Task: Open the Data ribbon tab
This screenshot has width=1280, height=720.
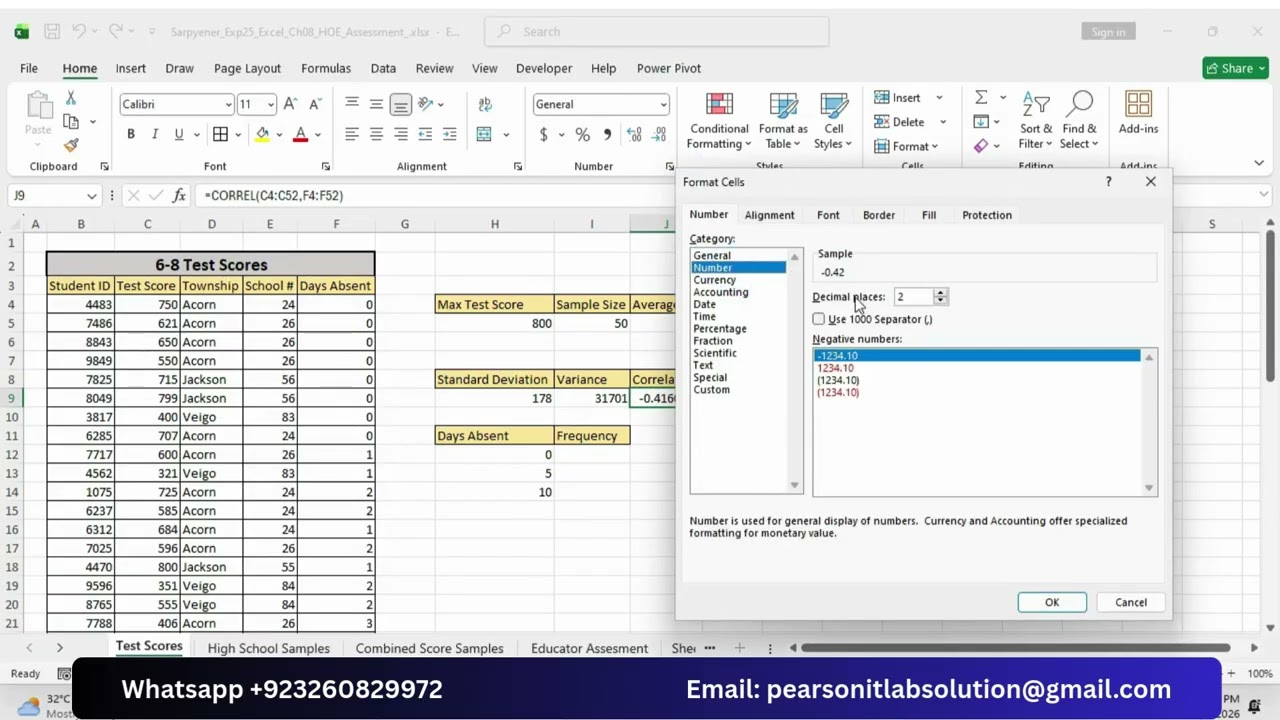Action: point(383,68)
